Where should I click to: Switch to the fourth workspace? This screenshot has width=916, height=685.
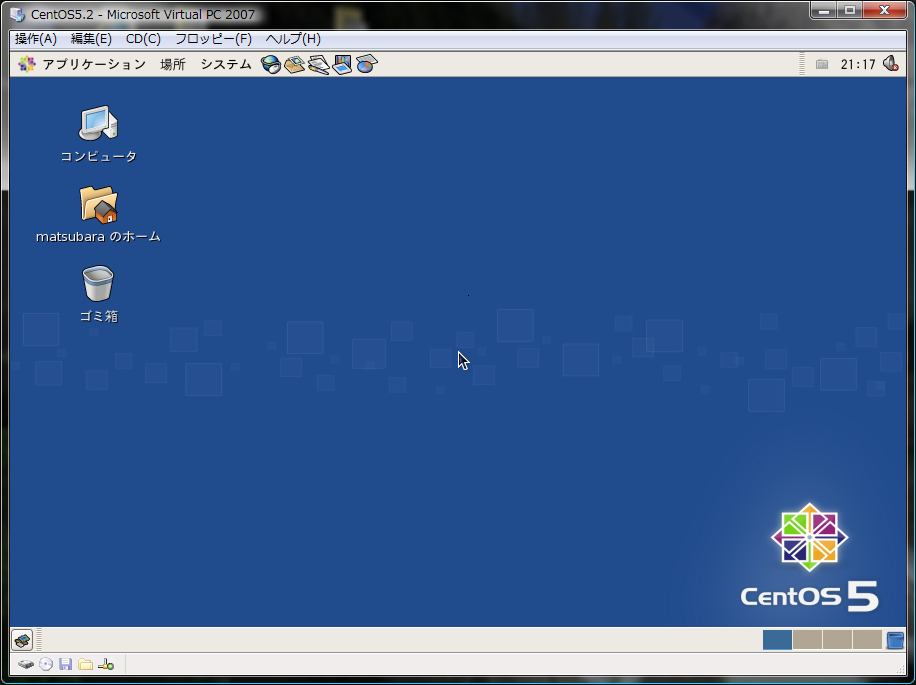coord(867,640)
